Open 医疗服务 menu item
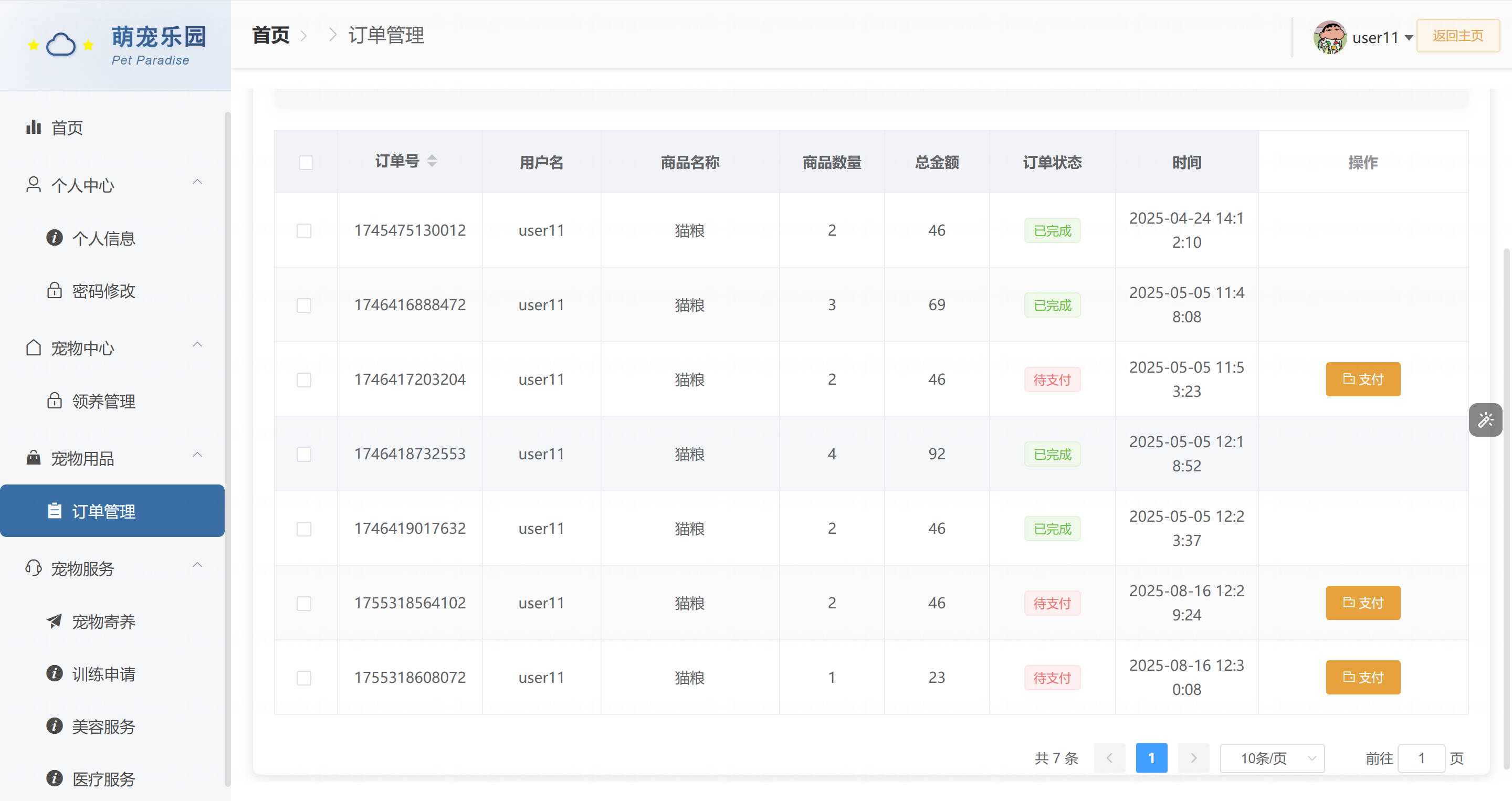Viewport: 1512px width, 801px height. pos(112,779)
